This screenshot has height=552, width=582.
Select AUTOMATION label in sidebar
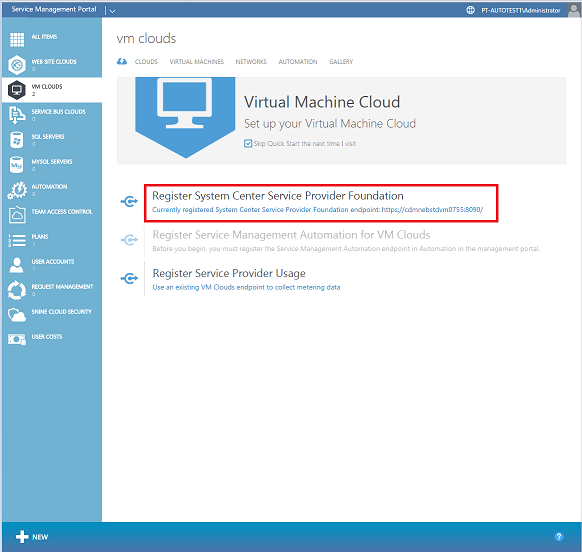pyautogui.click(x=49, y=186)
